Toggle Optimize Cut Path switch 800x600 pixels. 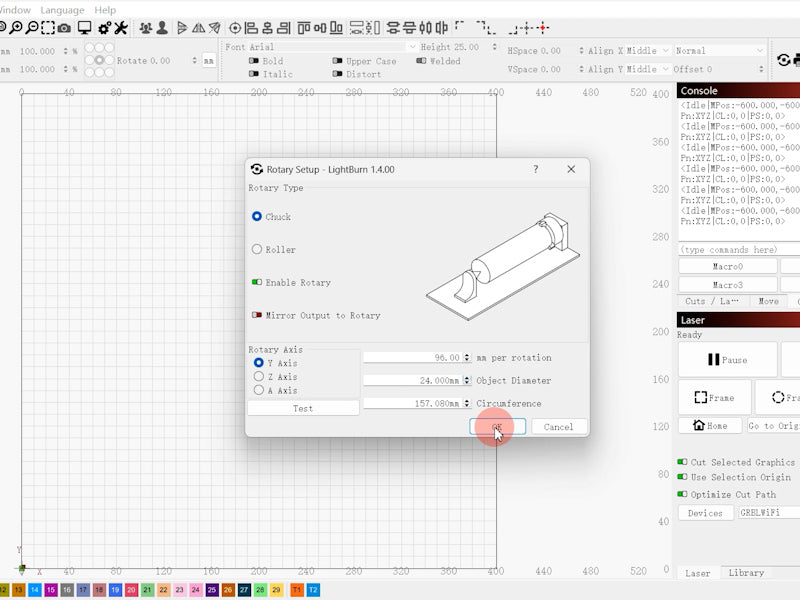[x=682, y=493]
